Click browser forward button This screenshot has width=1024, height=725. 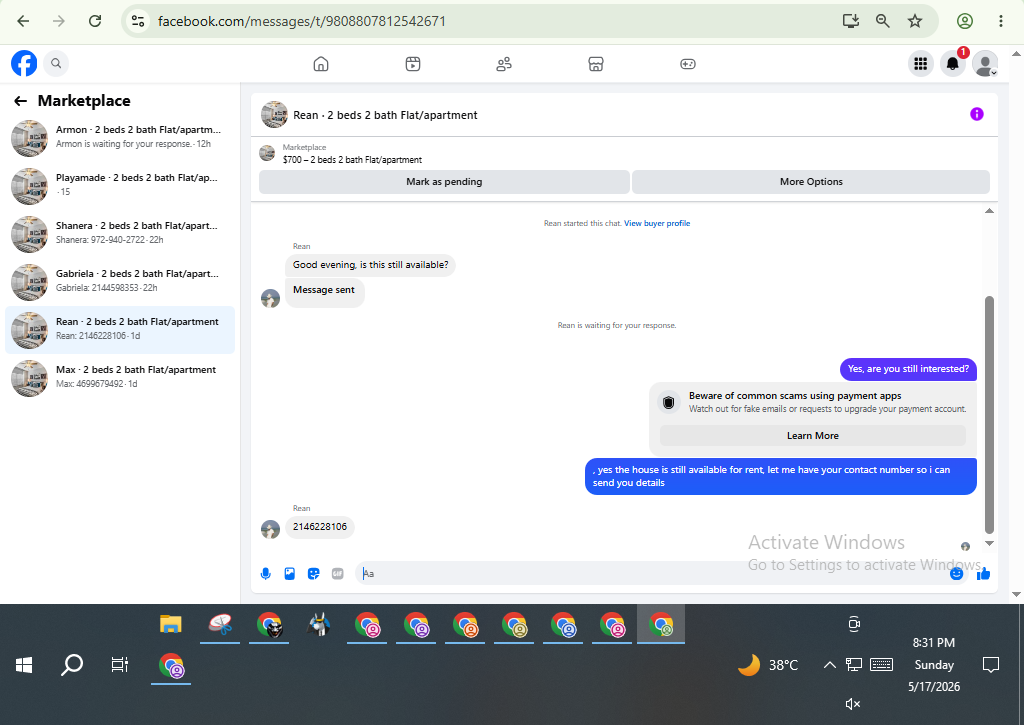coord(59,21)
